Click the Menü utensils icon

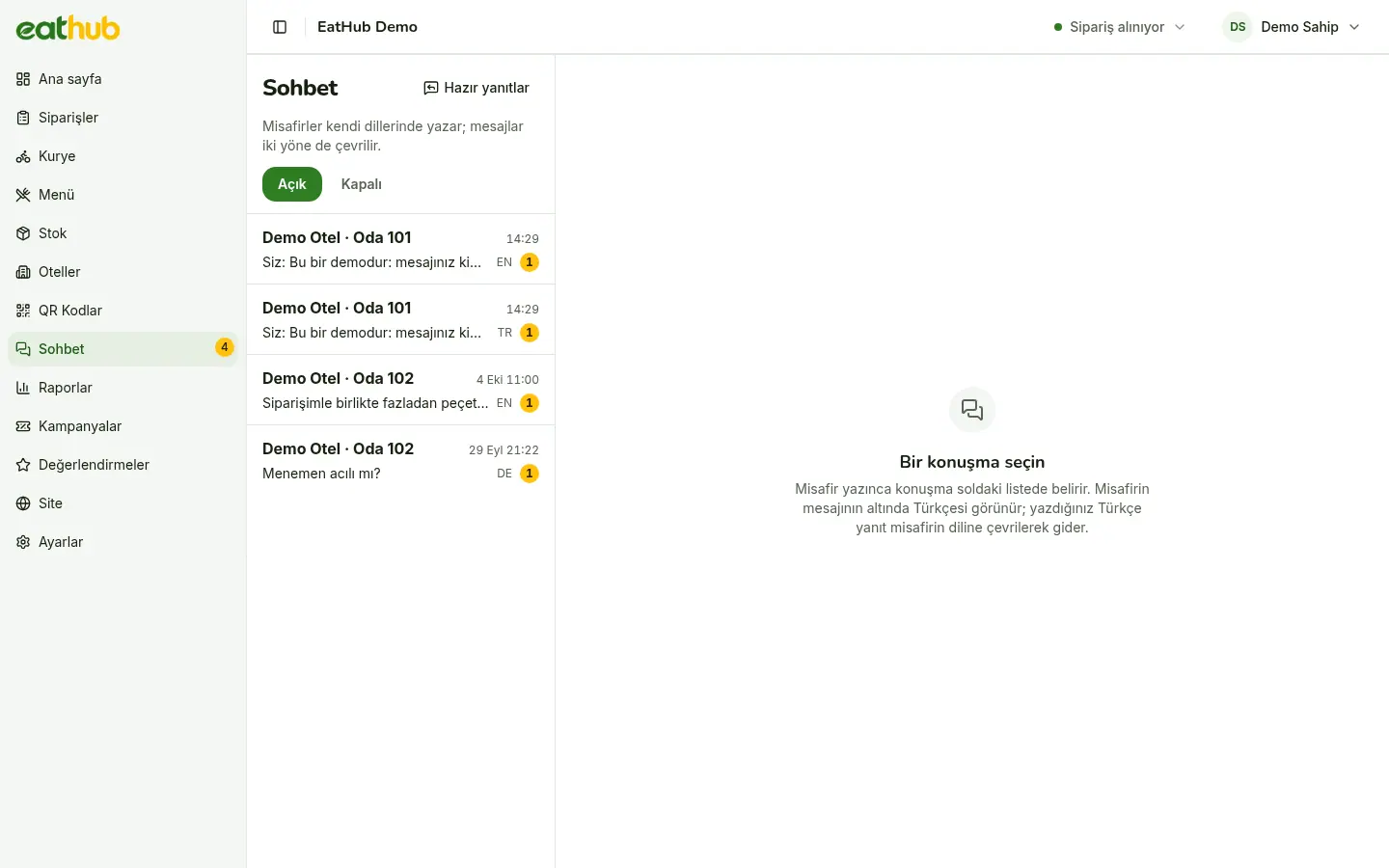pos(23,195)
